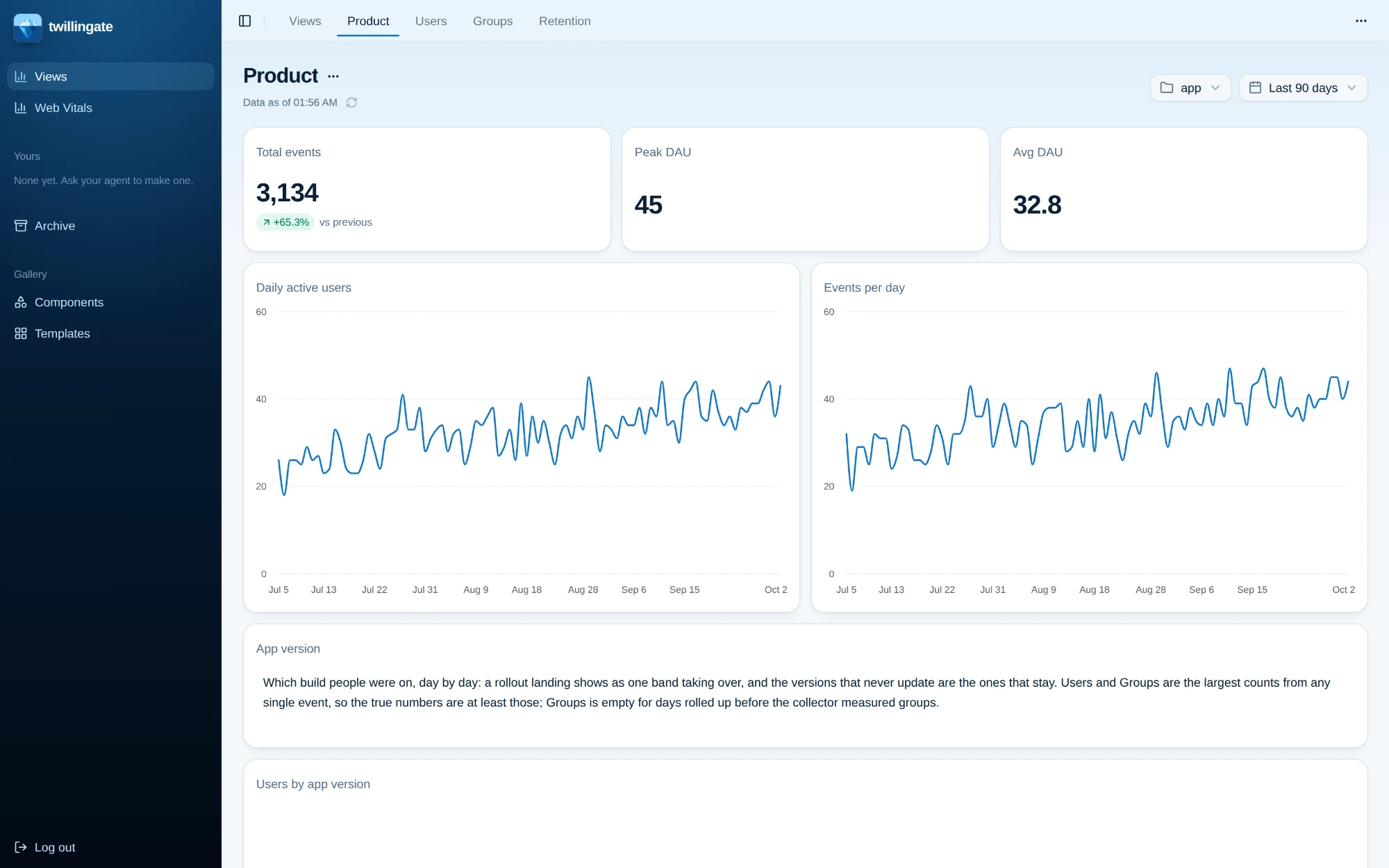Expand the Last 90 days chevron
The width and height of the screenshot is (1389, 868).
click(x=1351, y=87)
